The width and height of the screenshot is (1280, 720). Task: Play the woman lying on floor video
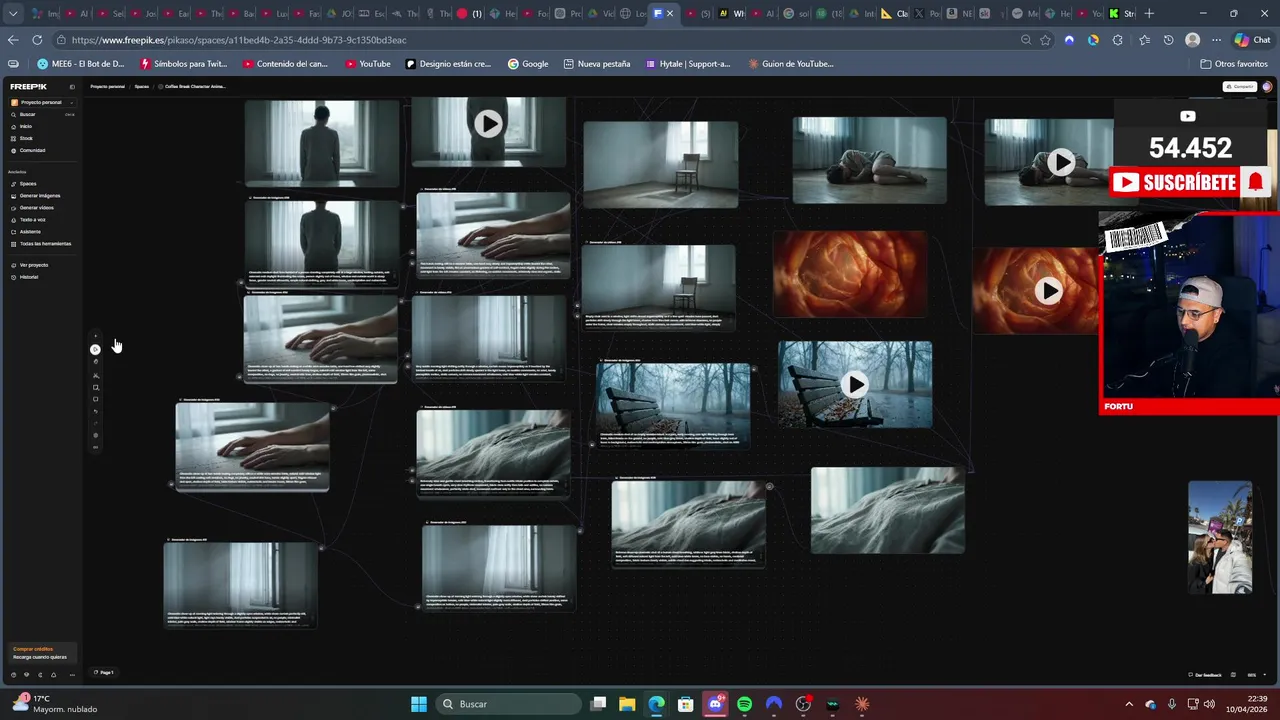click(x=1061, y=162)
